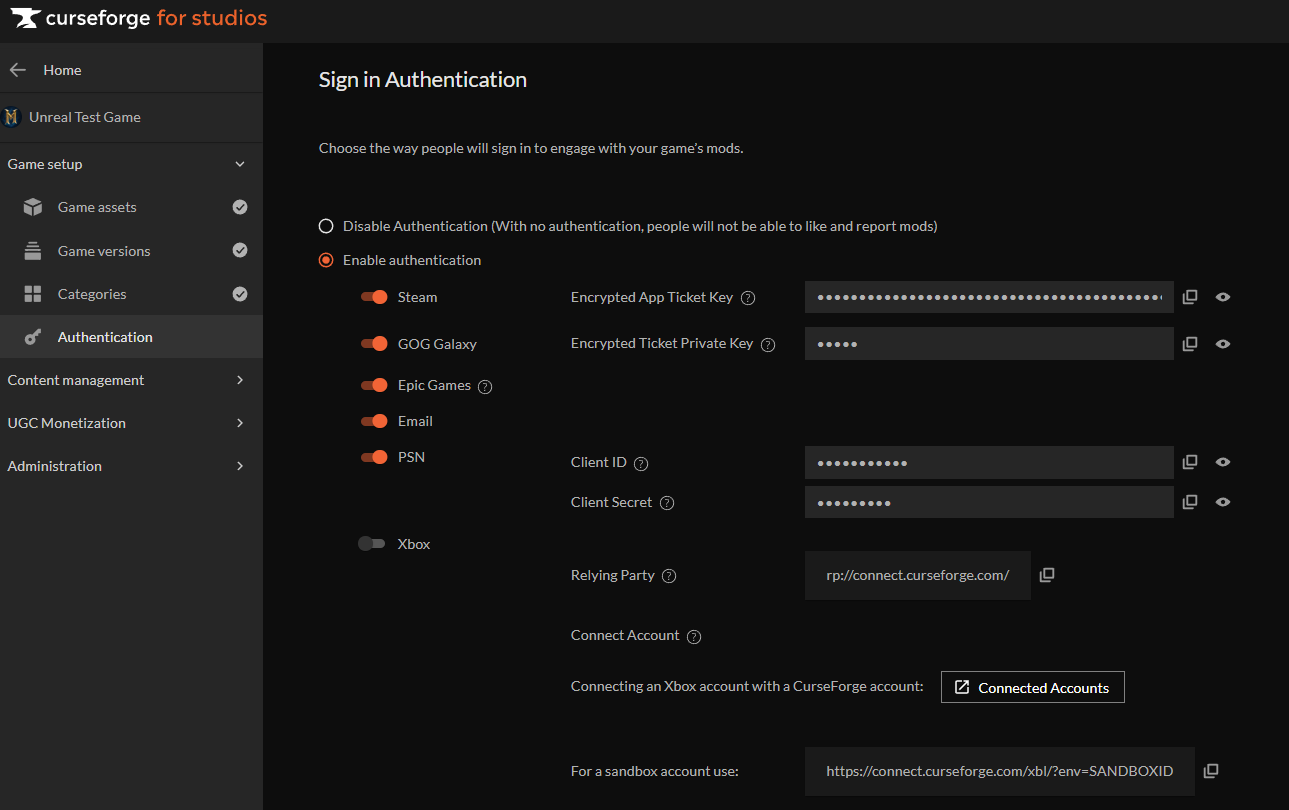The image size is (1289, 810).
Task: Open Authentication in sidebar
Action: click(x=131, y=337)
